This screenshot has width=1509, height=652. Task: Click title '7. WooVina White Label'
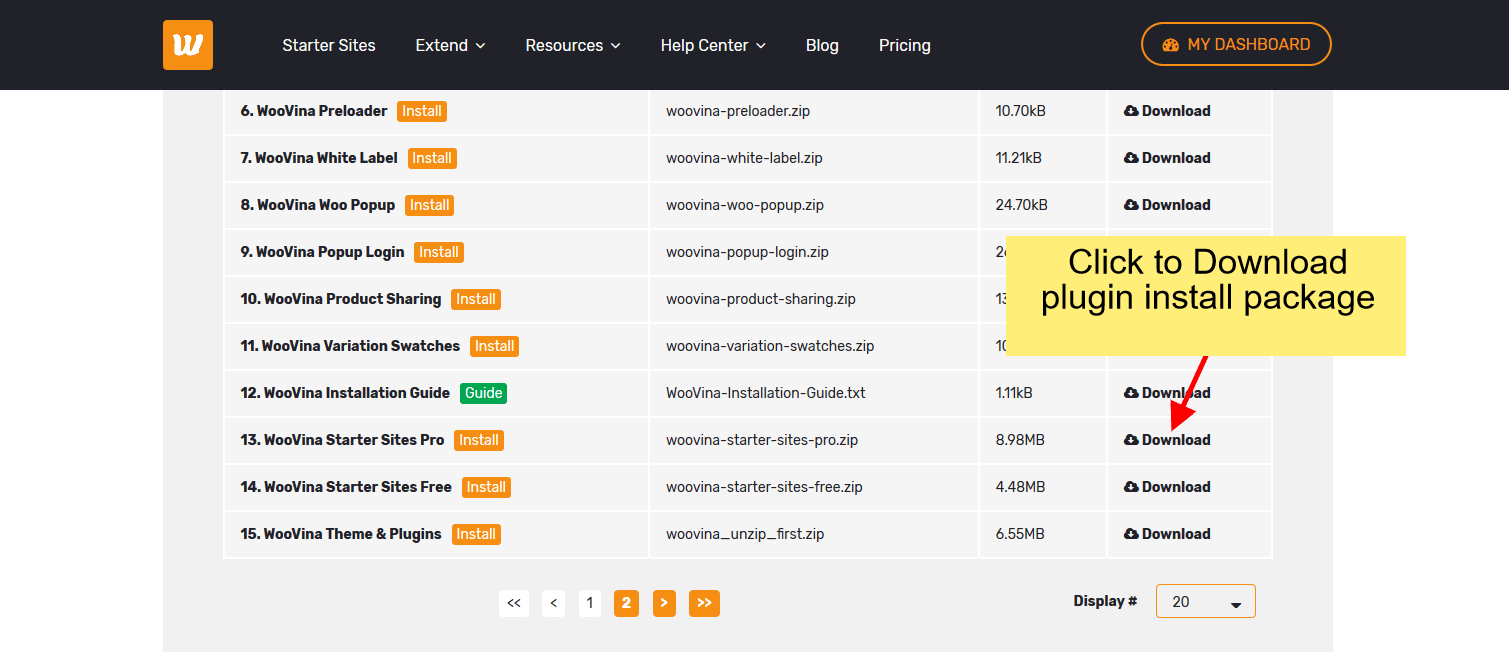pyautogui.click(x=319, y=158)
